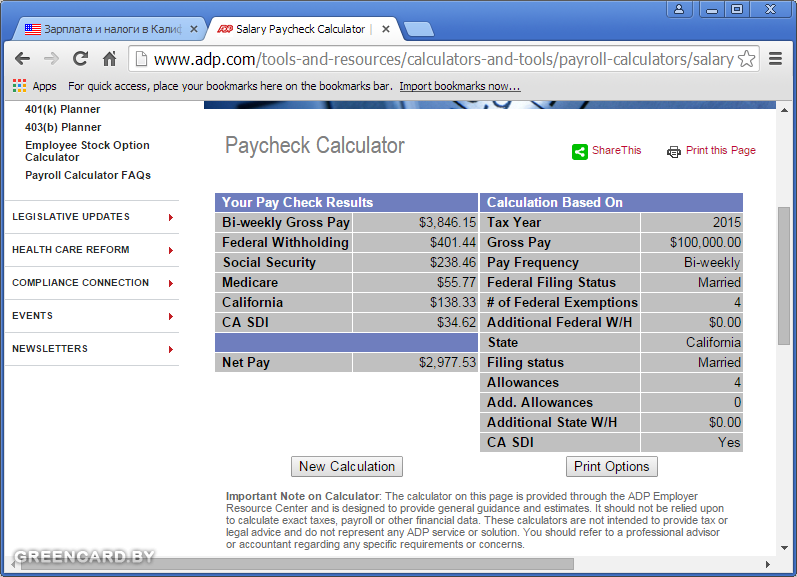
Task: Open 401(k) Planner link
Action: pyautogui.click(x=63, y=109)
